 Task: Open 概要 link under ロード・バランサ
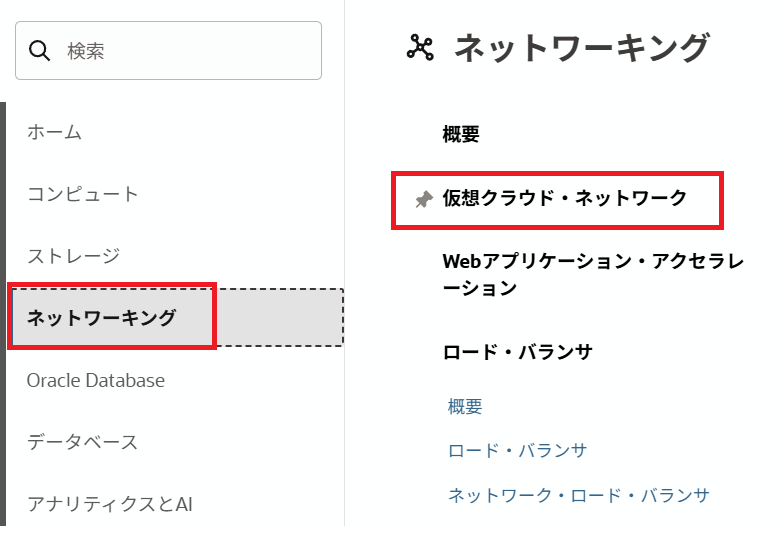pyautogui.click(x=465, y=407)
